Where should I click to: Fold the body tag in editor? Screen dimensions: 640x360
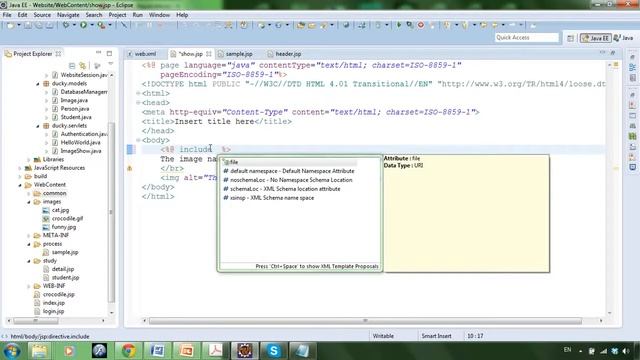138,140
